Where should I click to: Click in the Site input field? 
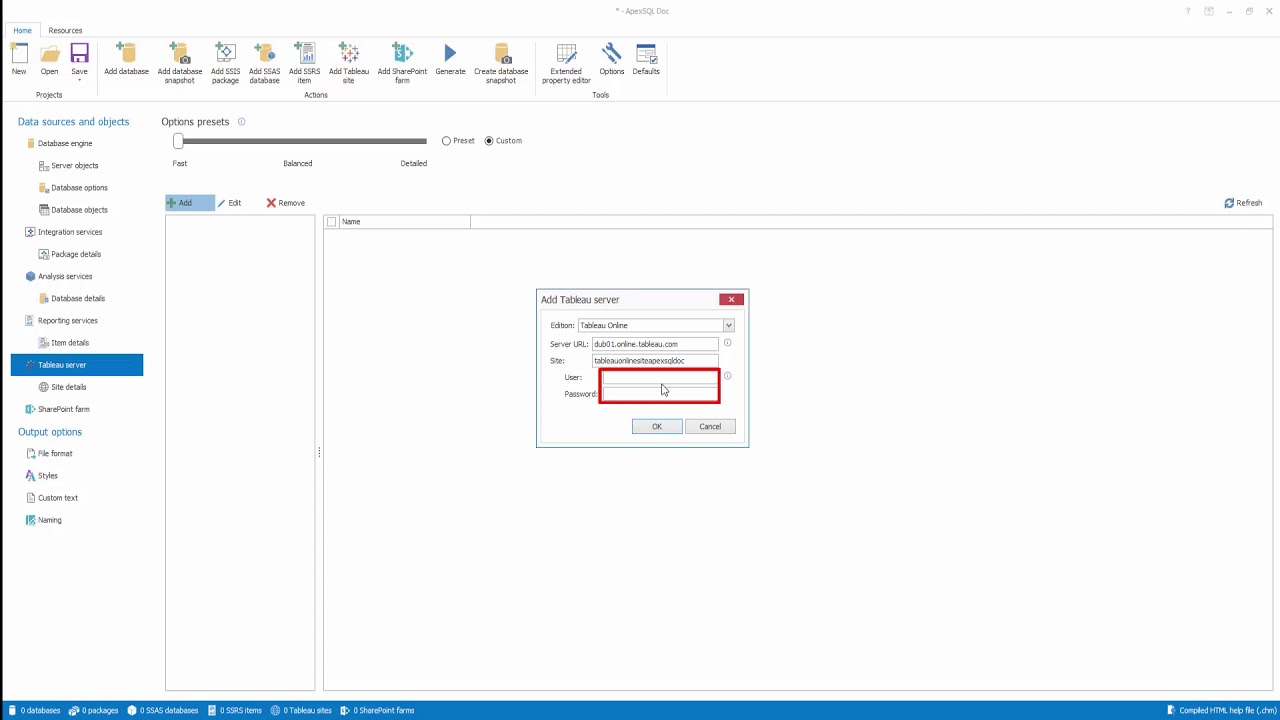(x=655, y=361)
